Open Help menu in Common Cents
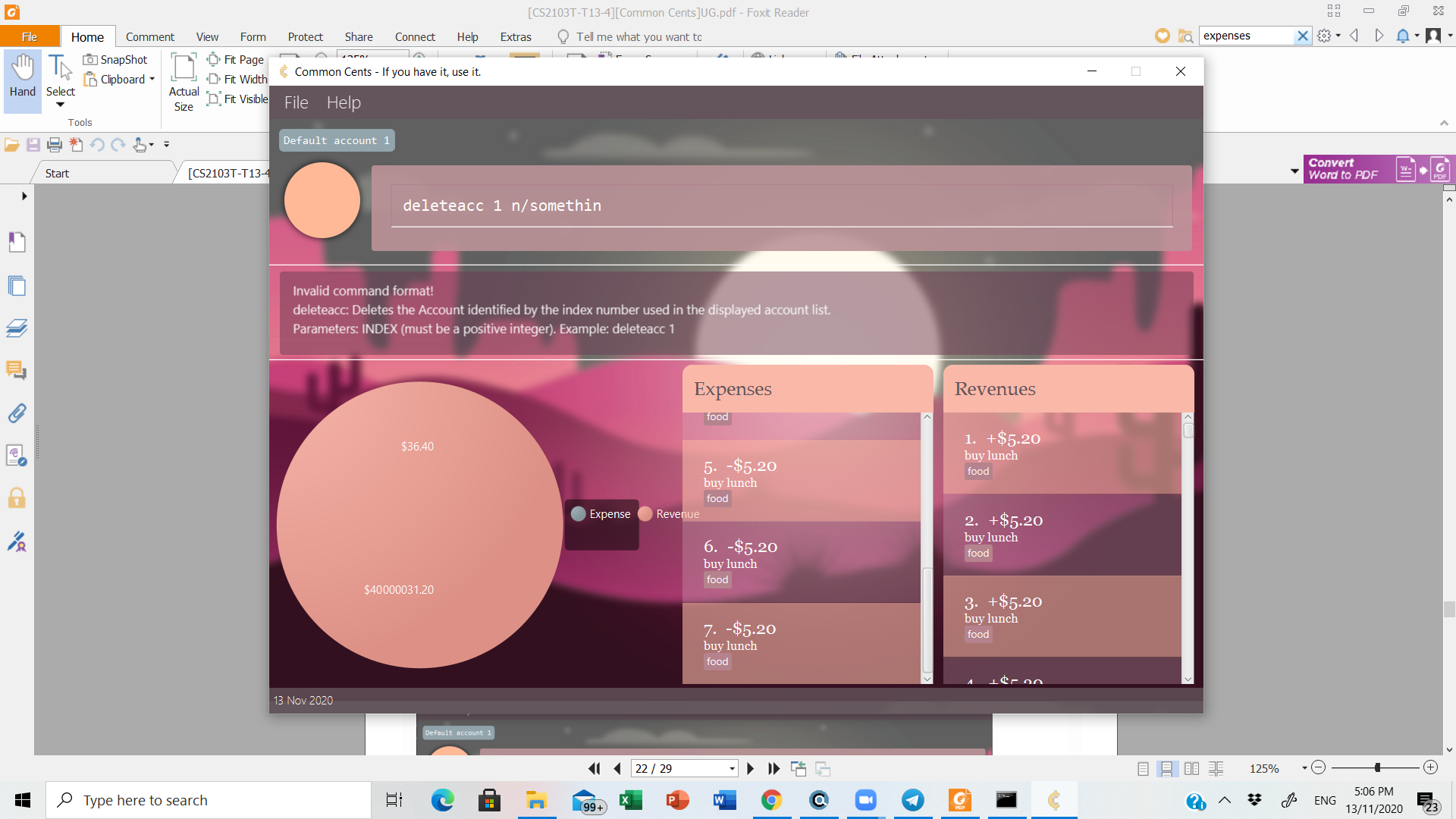This screenshot has height=819, width=1456. coord(344,102)
